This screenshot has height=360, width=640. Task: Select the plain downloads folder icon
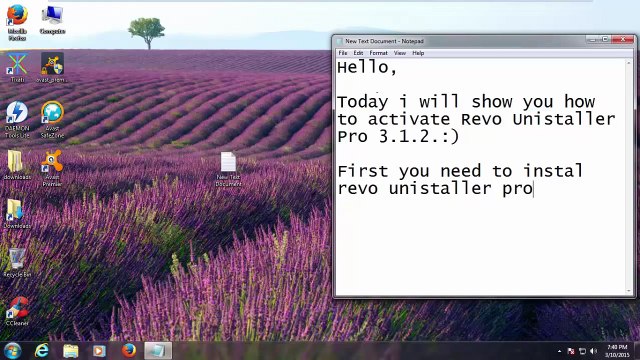click(17, 165)
